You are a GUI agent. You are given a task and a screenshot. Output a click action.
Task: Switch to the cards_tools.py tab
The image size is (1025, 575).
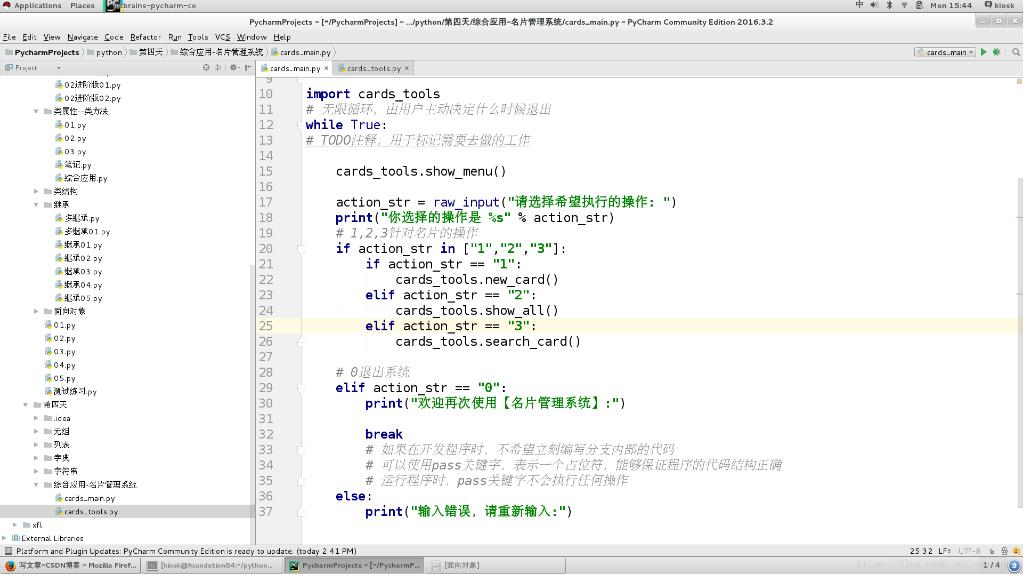point(373,68)
